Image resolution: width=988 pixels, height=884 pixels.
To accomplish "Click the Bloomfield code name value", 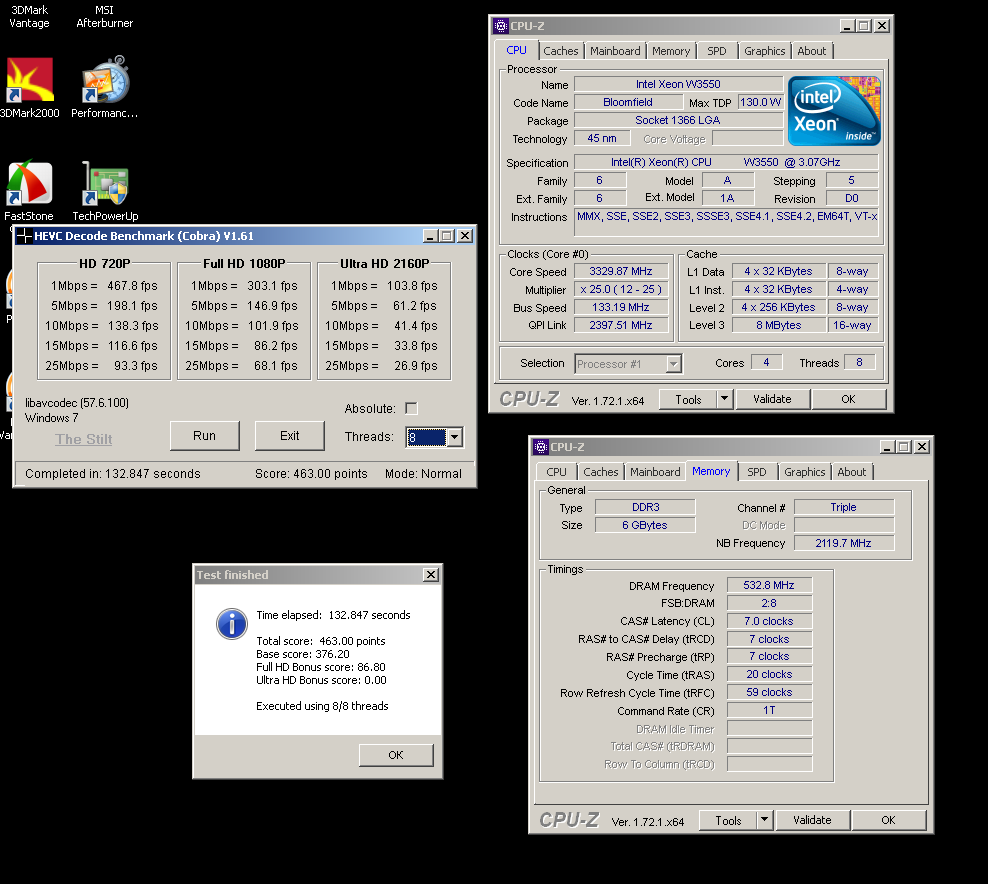I will pyautogui.click(x=628, y=102).
